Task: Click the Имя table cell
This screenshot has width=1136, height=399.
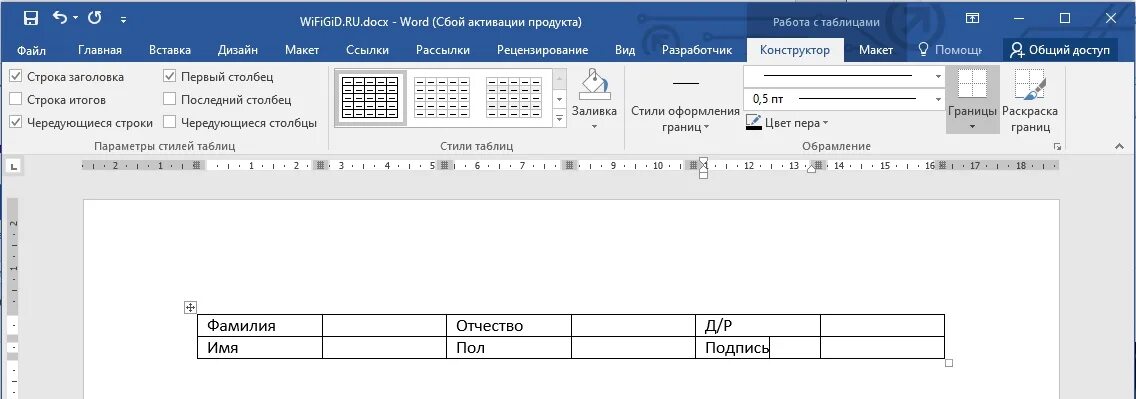Action: (x=260, y=348)
